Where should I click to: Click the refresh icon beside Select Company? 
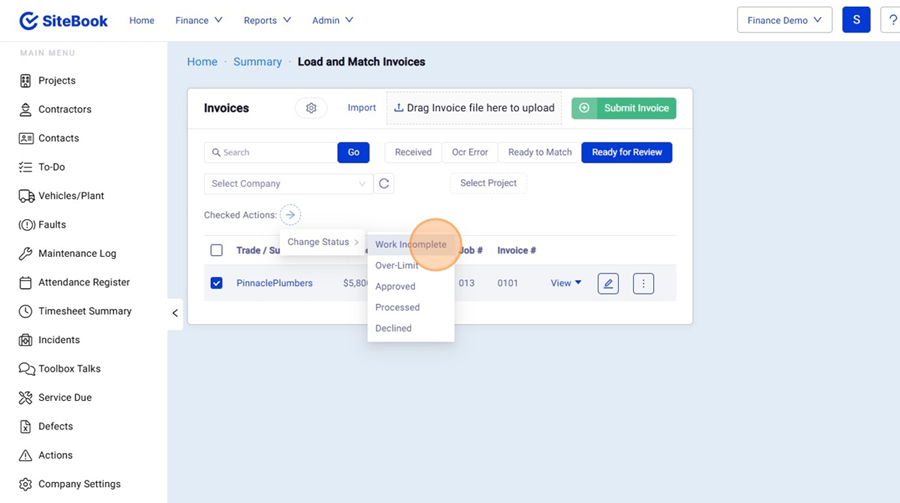click(384, 184)
